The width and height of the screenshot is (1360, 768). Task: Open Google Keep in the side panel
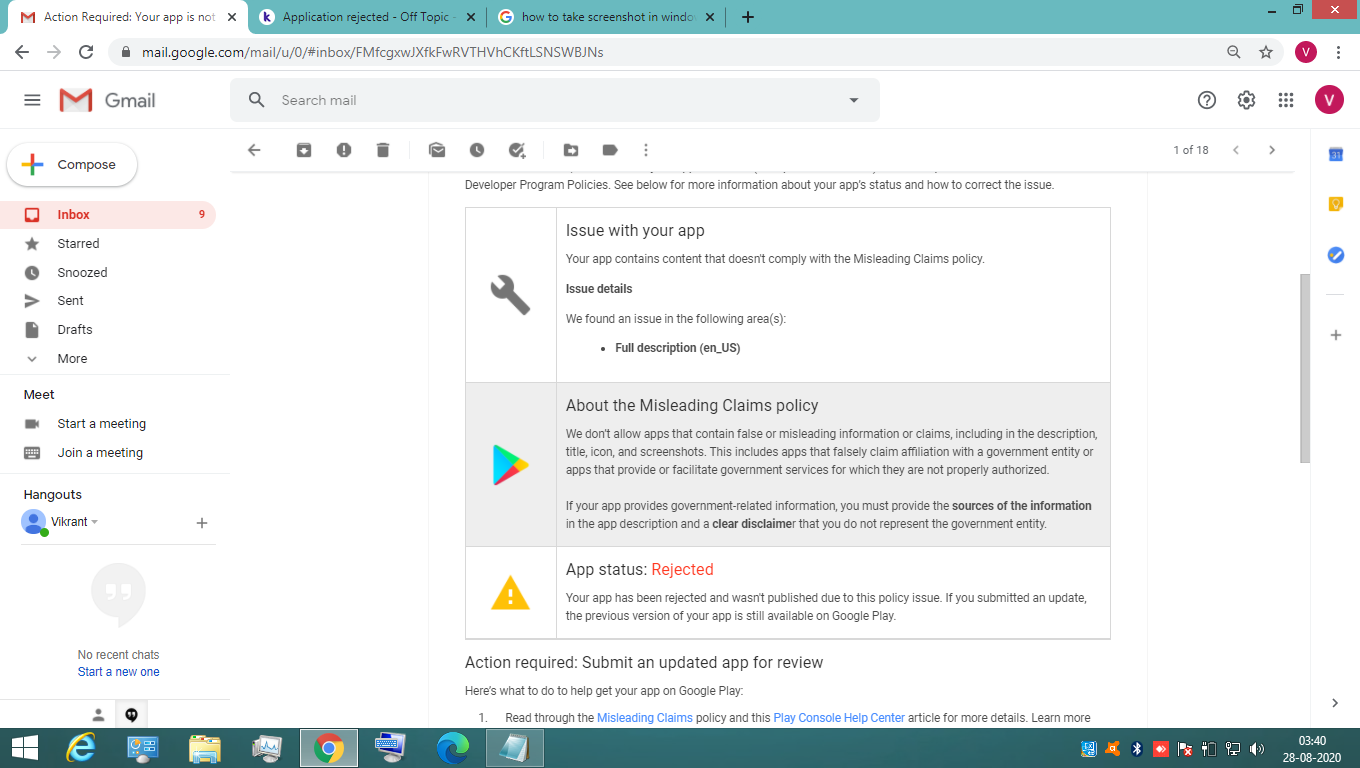[x=1335, y=204]
